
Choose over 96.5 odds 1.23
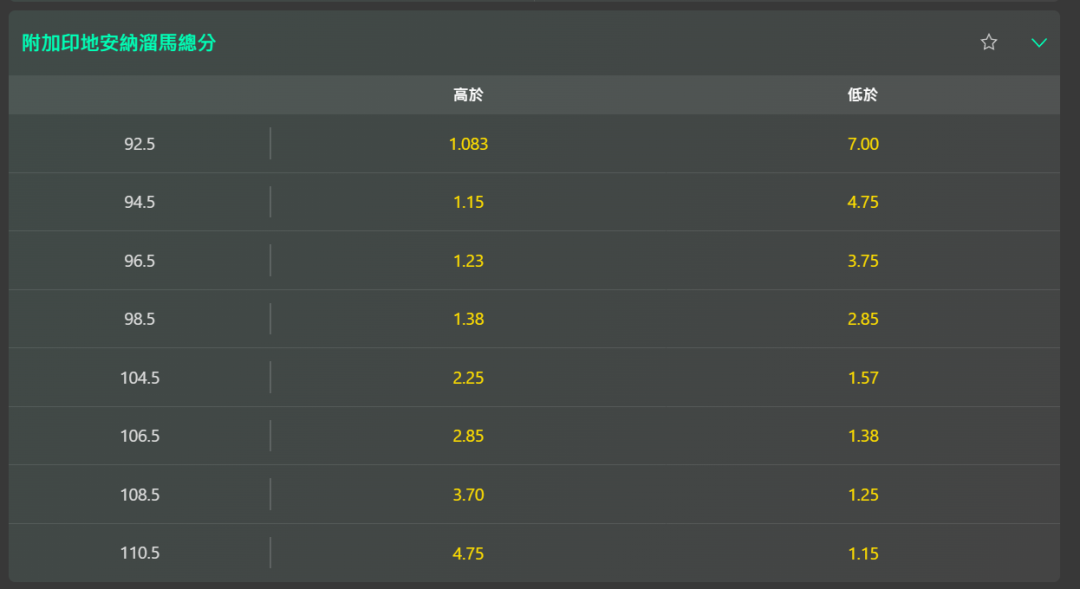(468, 261)
